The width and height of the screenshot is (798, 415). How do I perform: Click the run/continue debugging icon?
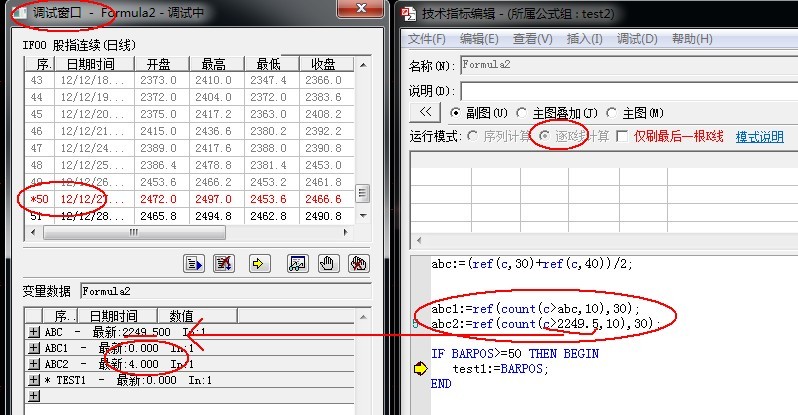click(193, 263)
